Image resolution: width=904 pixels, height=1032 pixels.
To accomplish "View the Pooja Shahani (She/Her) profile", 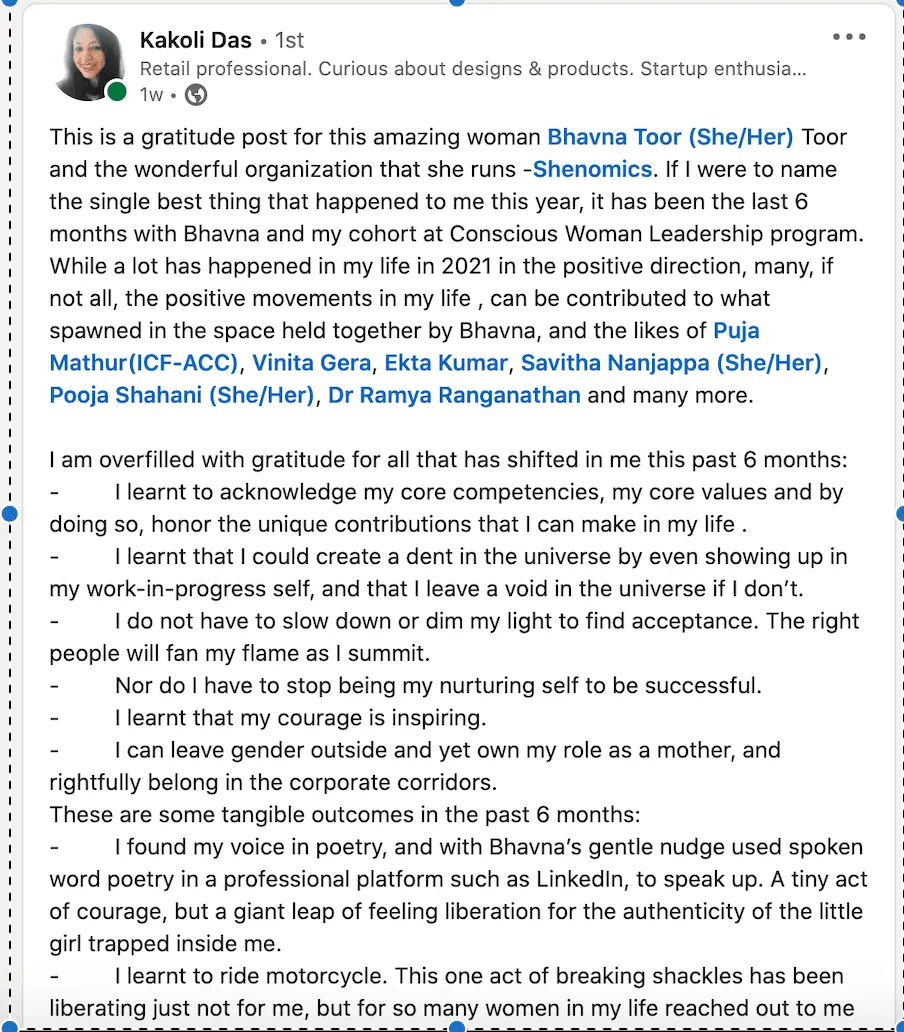I will 182,395.
